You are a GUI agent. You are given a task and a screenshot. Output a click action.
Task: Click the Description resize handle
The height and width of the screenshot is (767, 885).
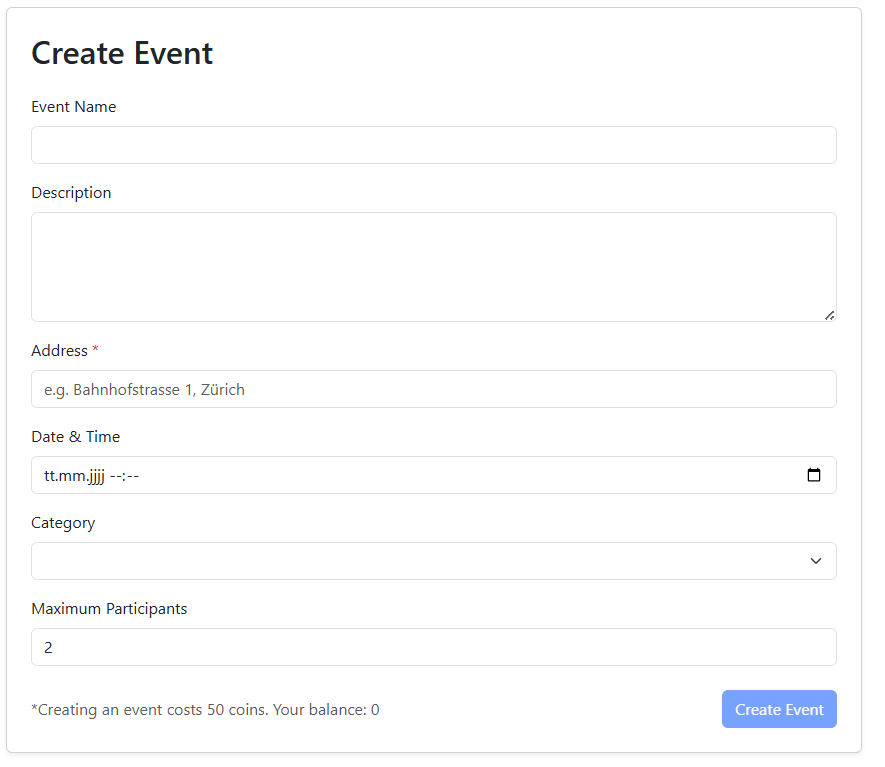(x=829, y=315)
